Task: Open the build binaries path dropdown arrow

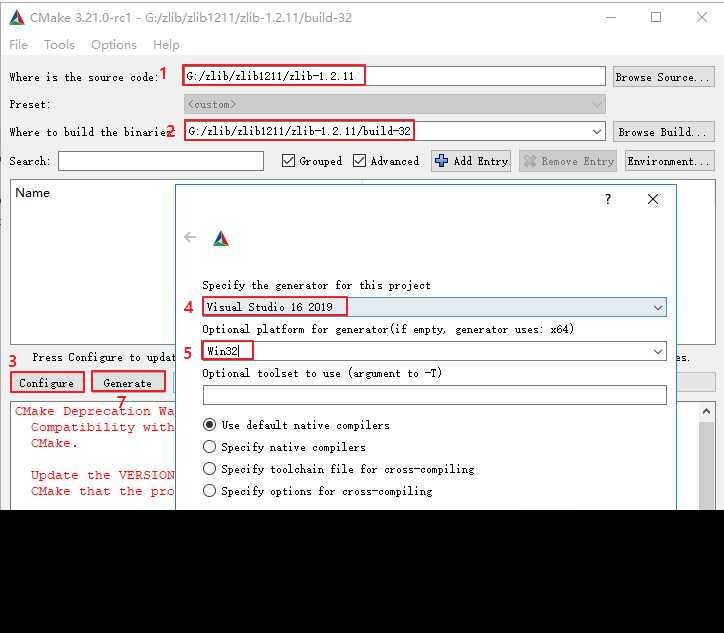Action: (597, 132)
